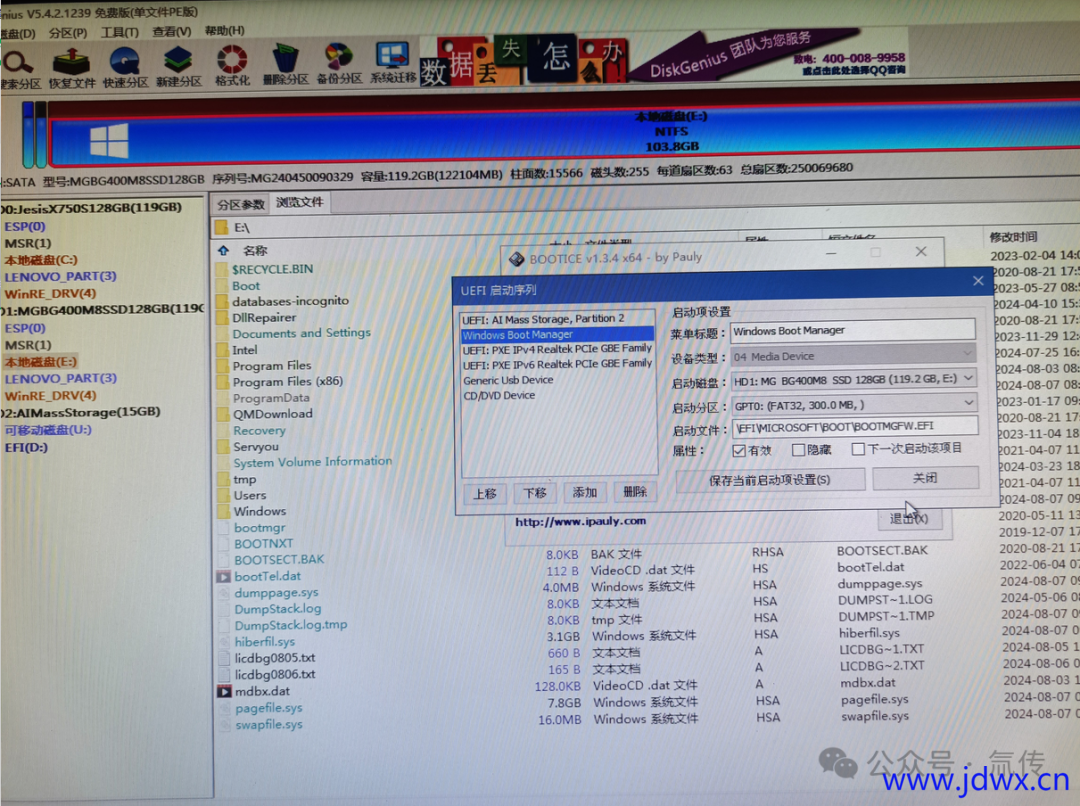Image resolution: width=1080 pixels, height=806 pixels.
Task: Close the UEFI 启动序列 dialog
Action: [x=978, y=281]
